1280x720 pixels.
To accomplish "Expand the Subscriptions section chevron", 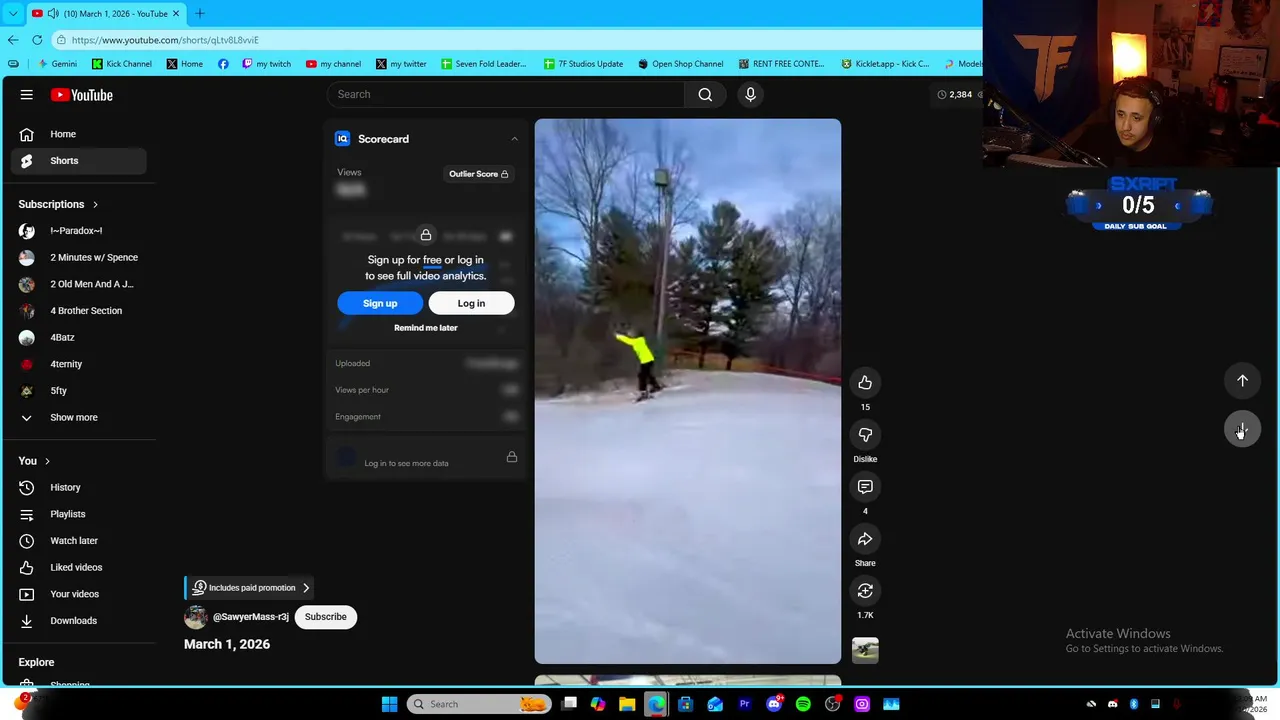I will click(x=95, y=205).
